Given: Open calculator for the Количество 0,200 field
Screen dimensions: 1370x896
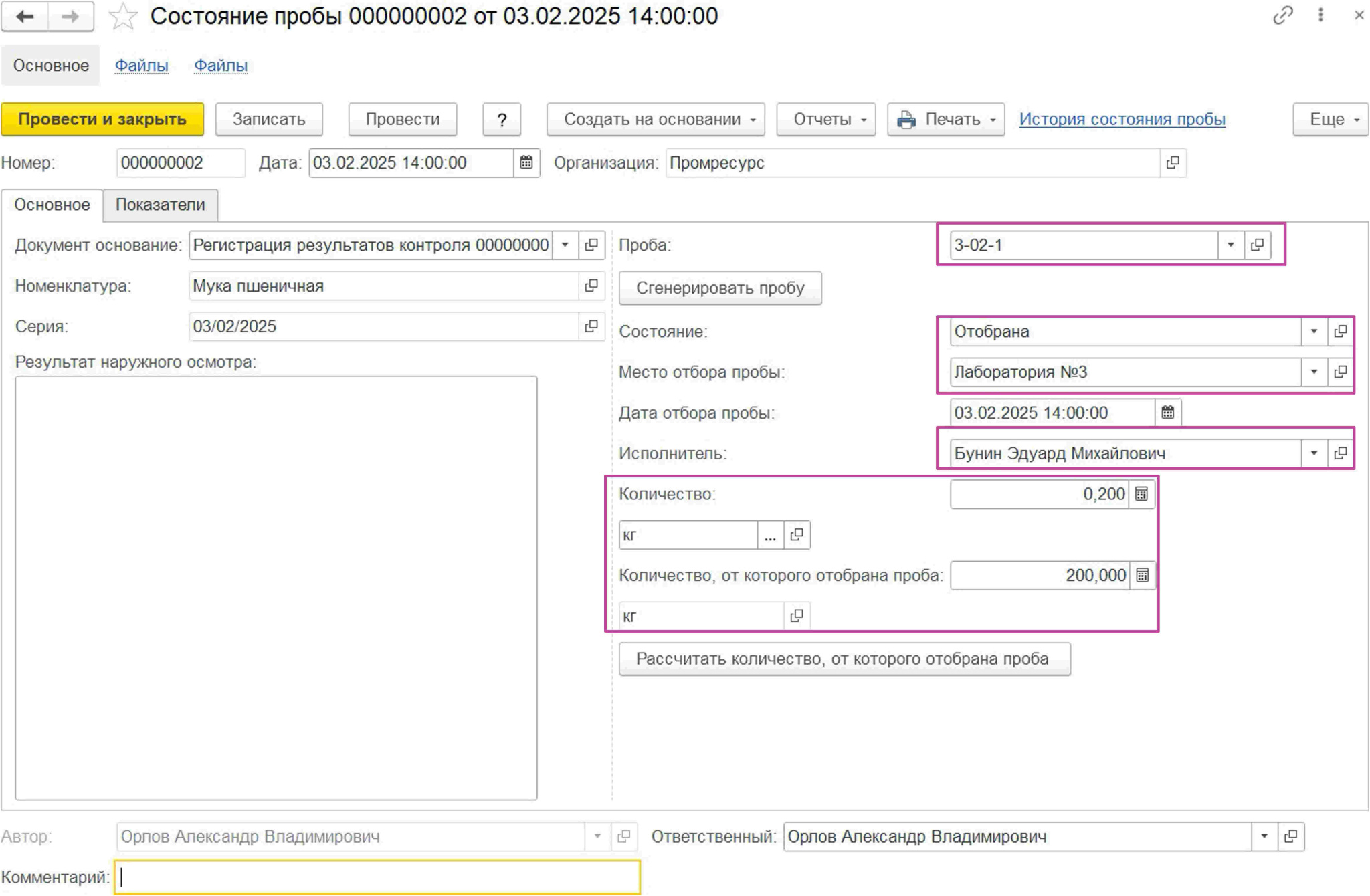Looking at the screenshot, I should tap(1142, 494).
